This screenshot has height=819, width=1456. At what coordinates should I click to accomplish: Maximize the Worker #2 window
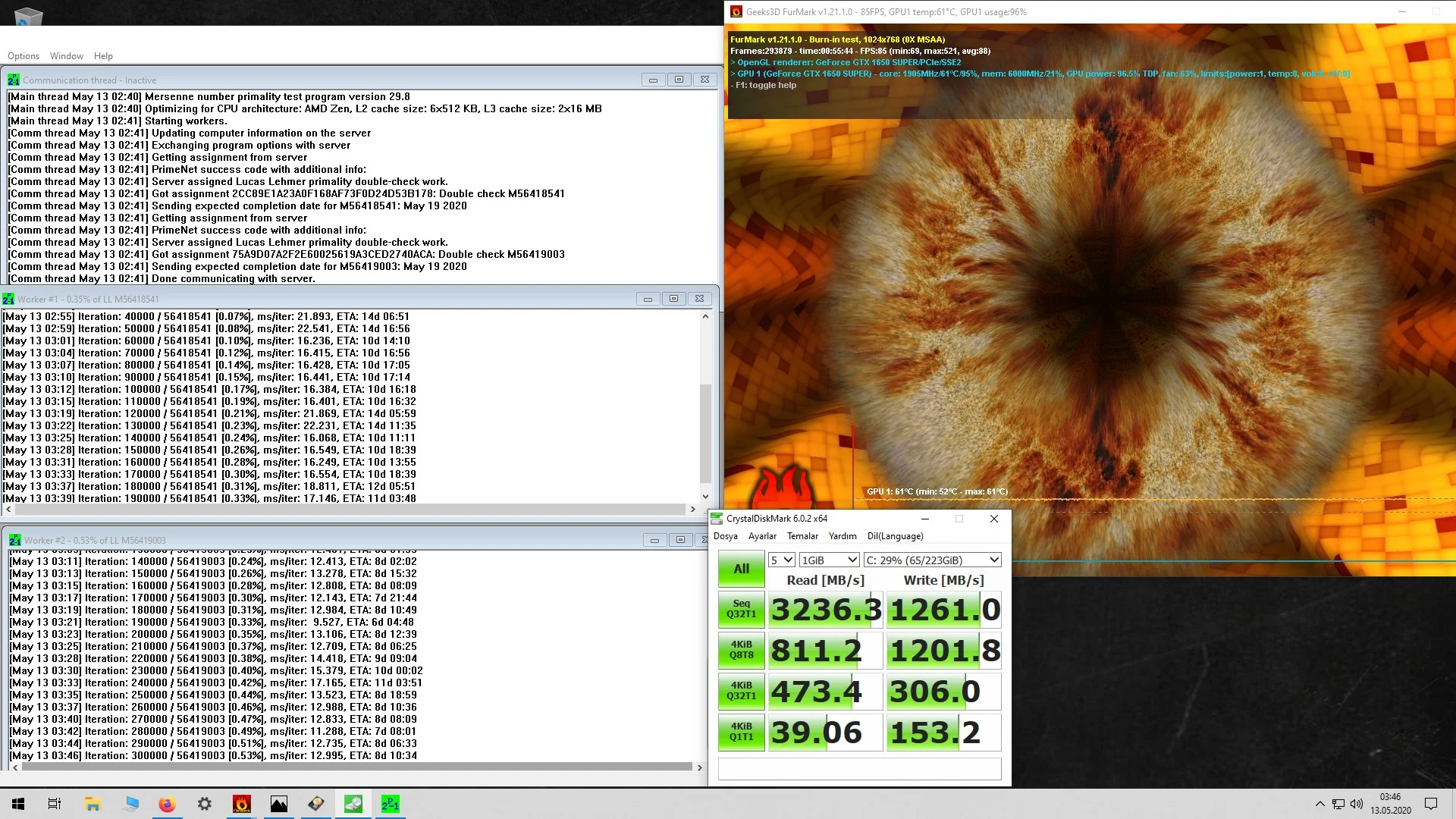[x=680, y=540]
